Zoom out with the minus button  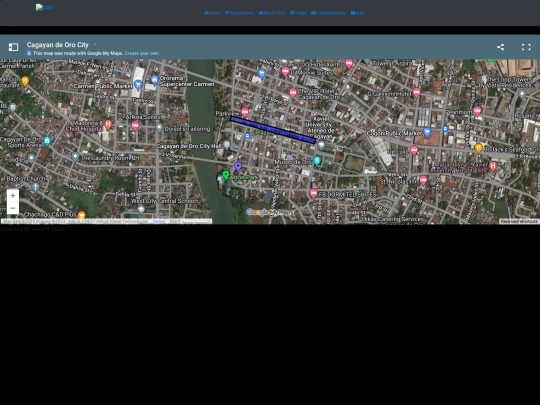point(13,208)
